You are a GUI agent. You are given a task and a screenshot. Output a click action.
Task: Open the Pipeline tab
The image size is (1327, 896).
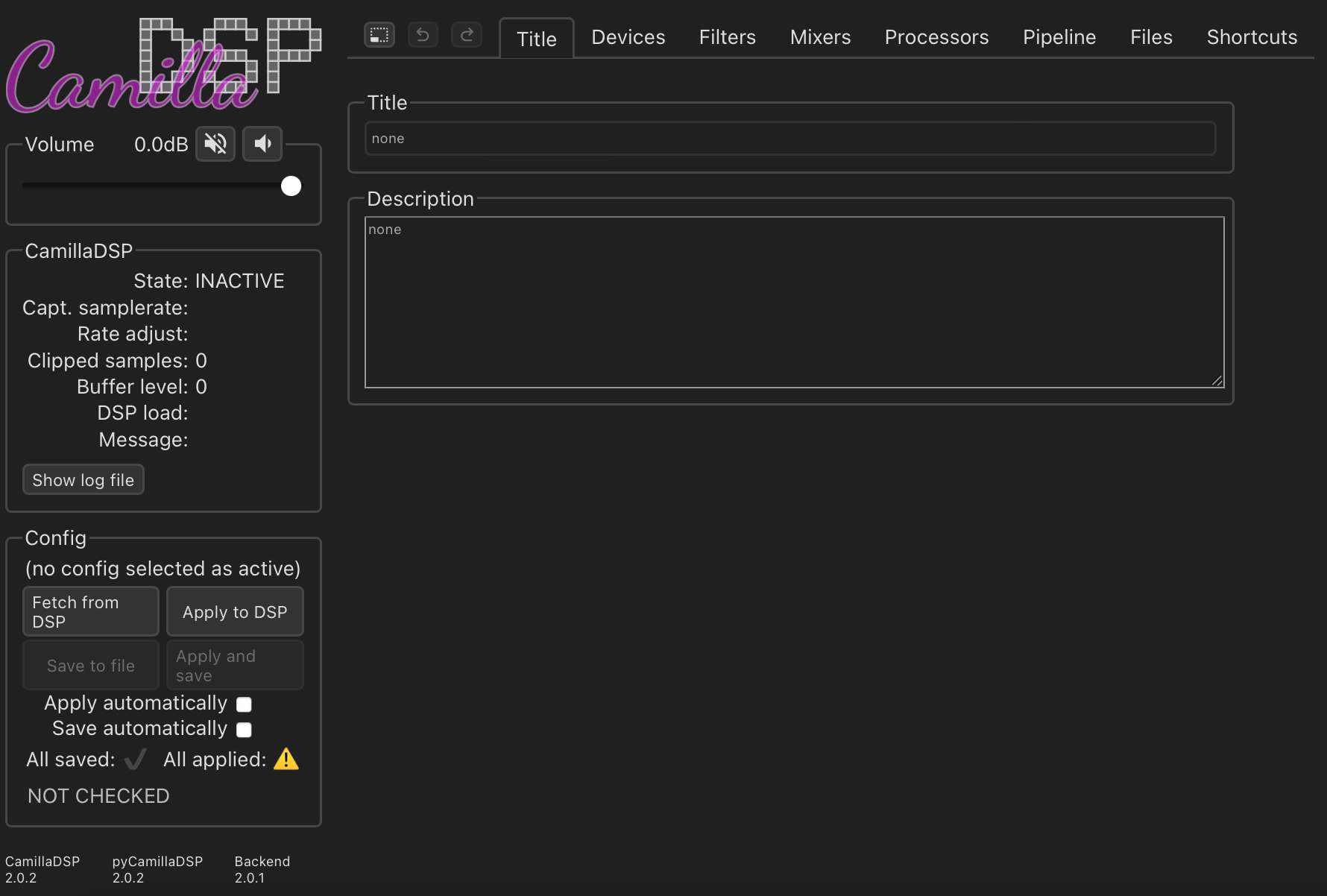click(1059, 37)
